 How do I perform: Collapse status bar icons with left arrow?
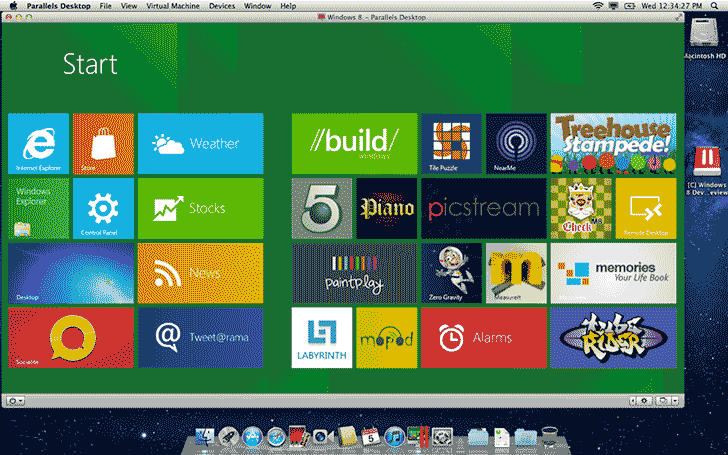633,401
